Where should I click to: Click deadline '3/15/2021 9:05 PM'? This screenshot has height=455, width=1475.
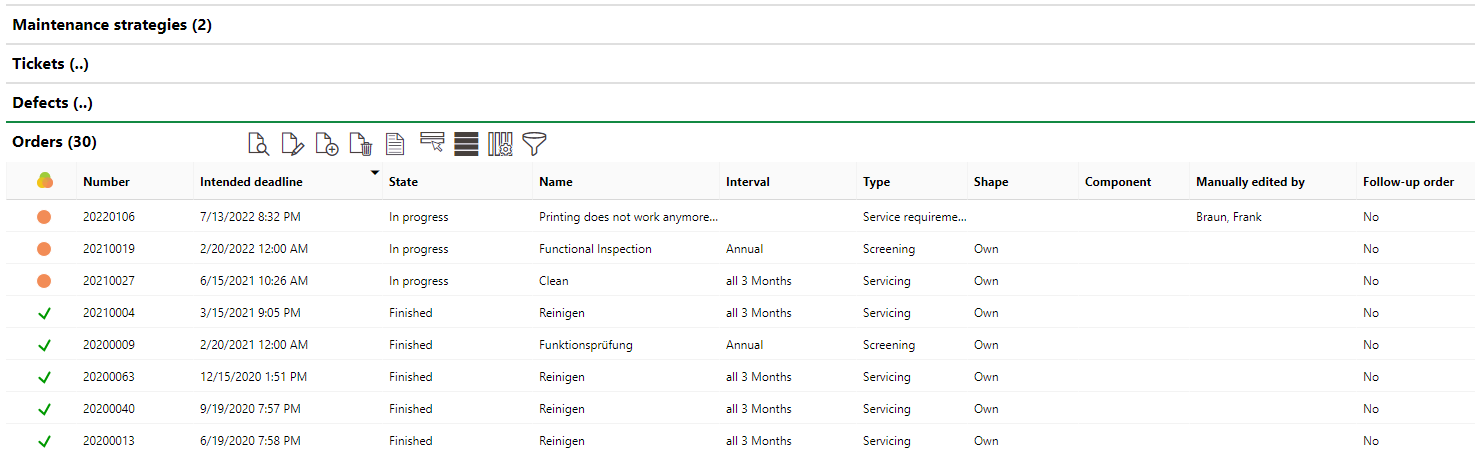(x=250, y=313)
